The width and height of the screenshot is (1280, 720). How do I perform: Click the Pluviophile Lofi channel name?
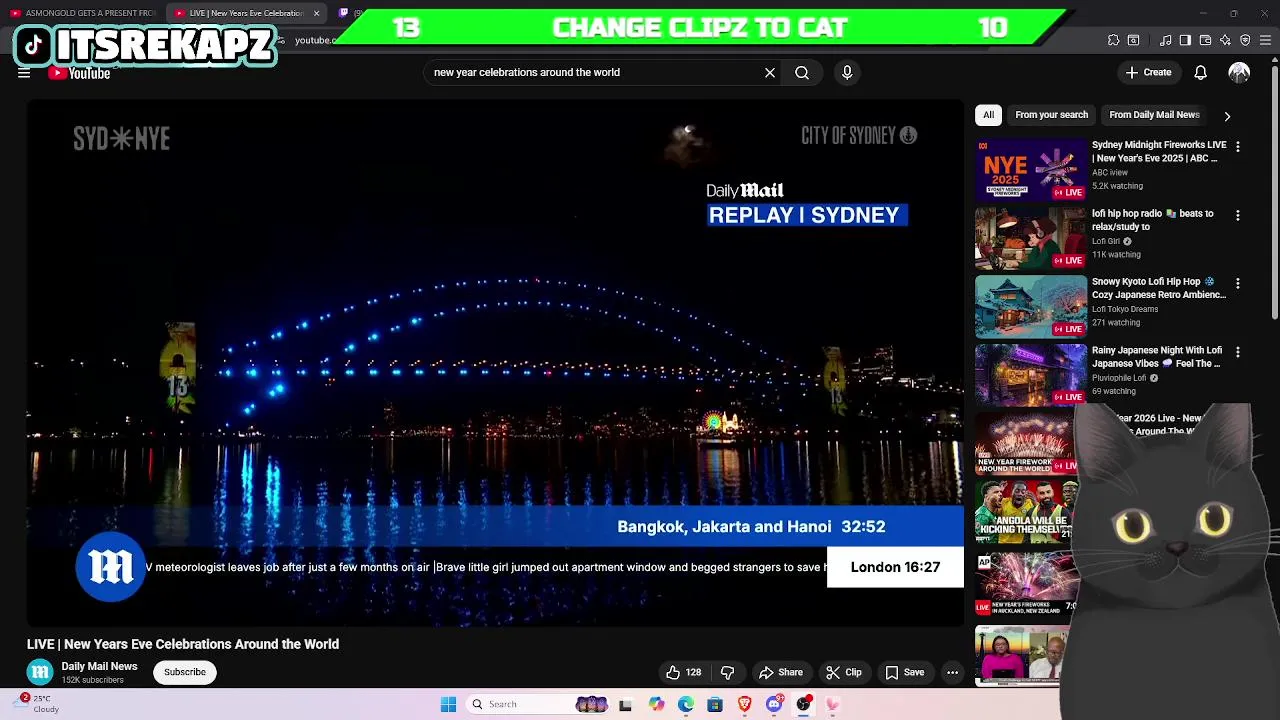pos(1119,378)
